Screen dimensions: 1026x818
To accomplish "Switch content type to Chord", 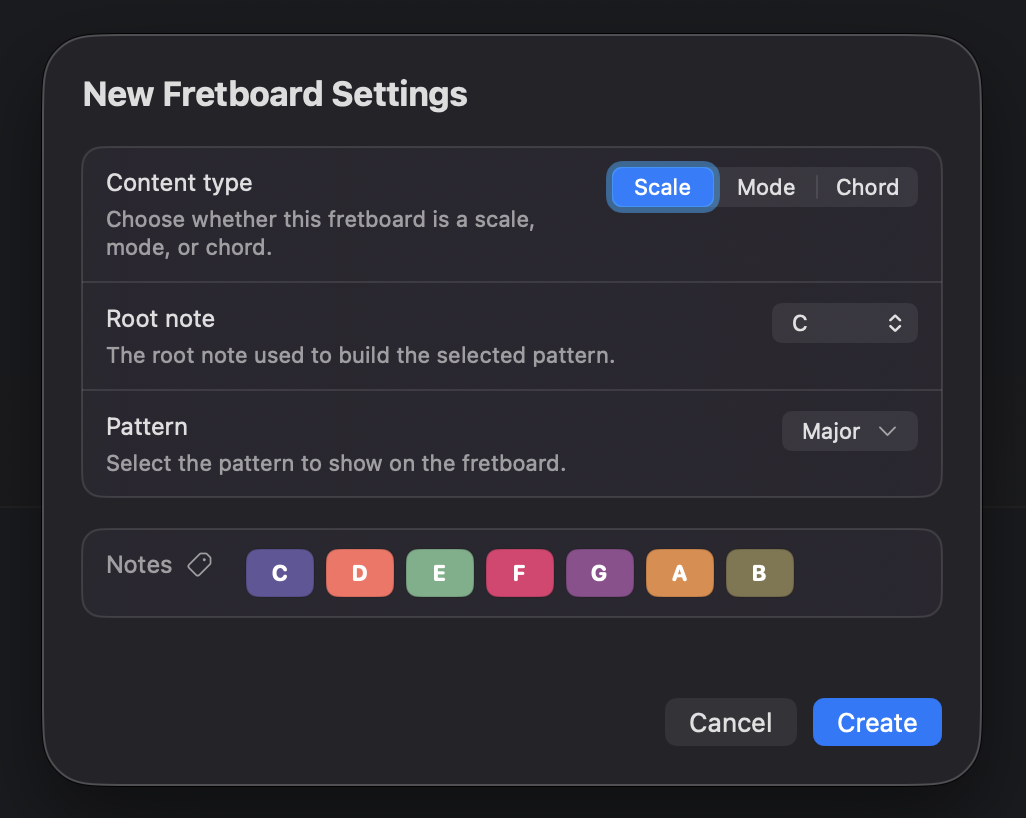I will click(867, 187).
